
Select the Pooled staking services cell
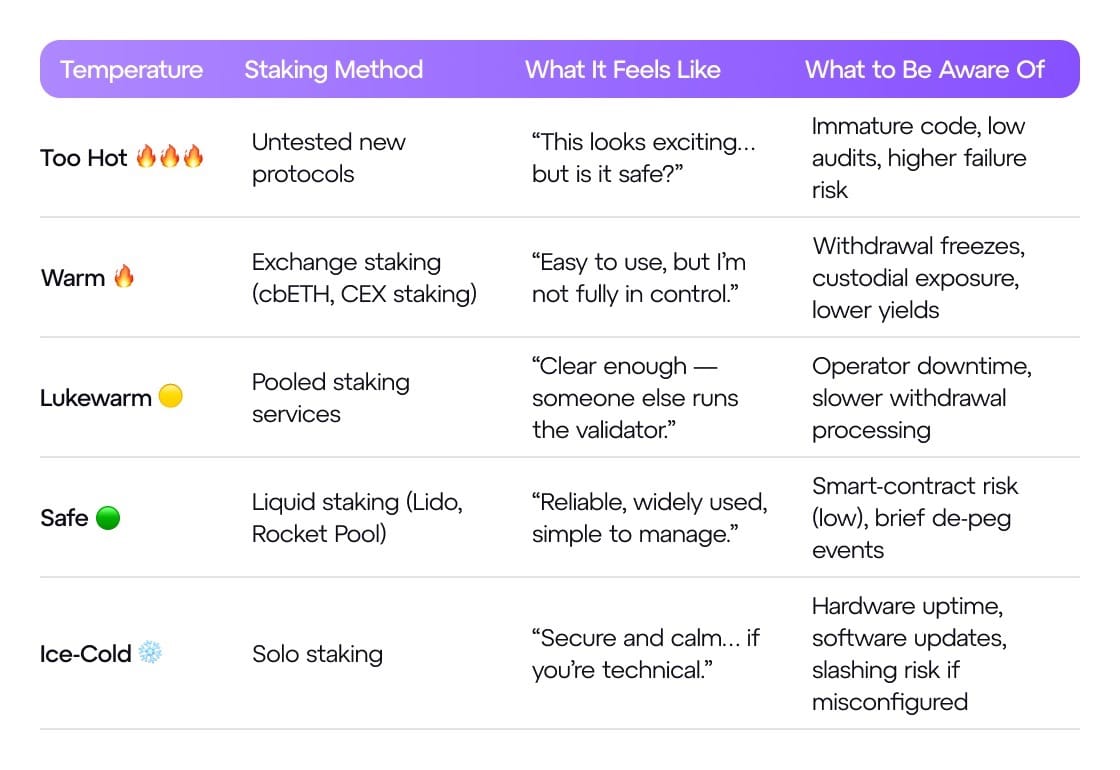tap(330, 398)
